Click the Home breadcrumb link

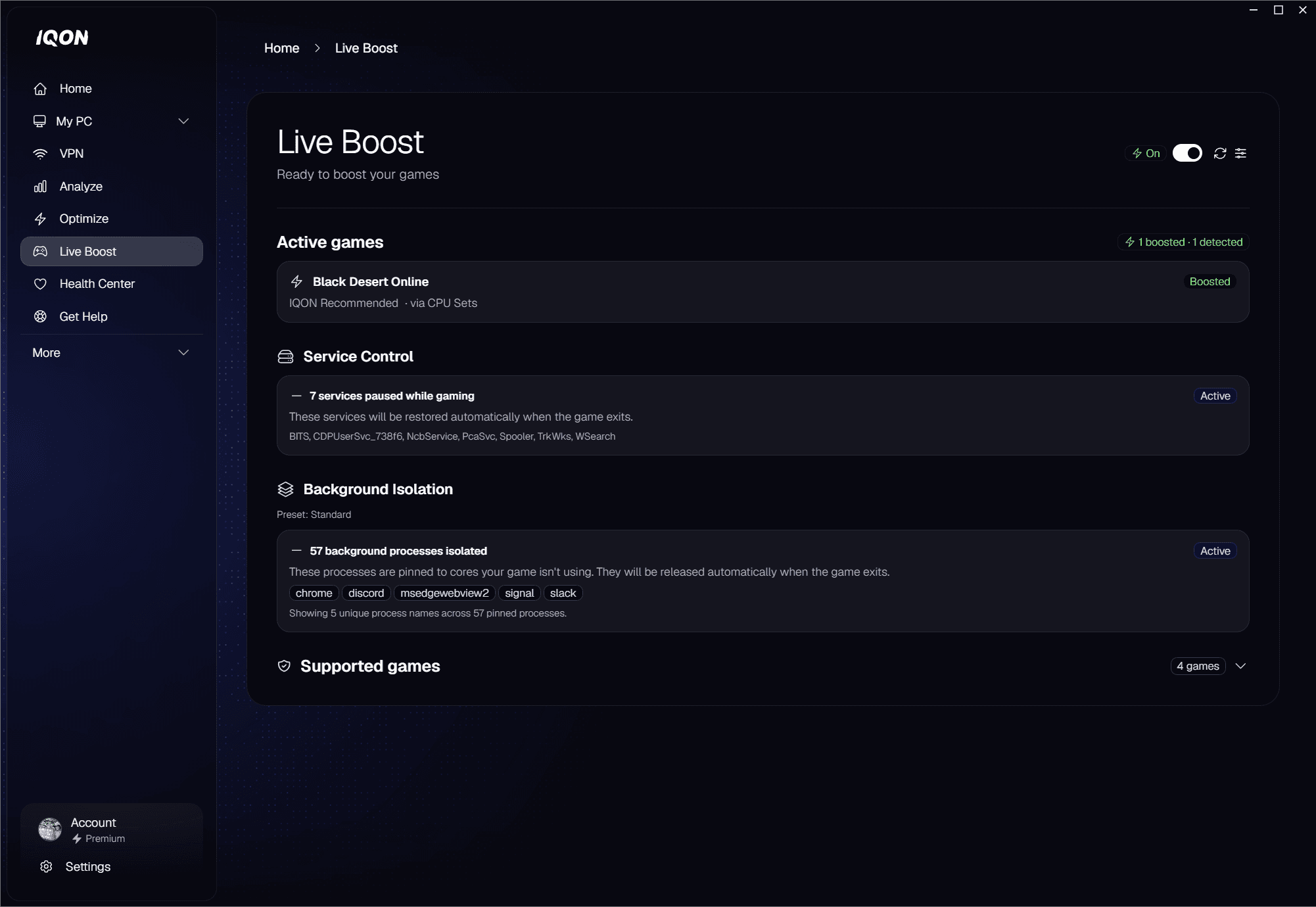coord(281,48)
